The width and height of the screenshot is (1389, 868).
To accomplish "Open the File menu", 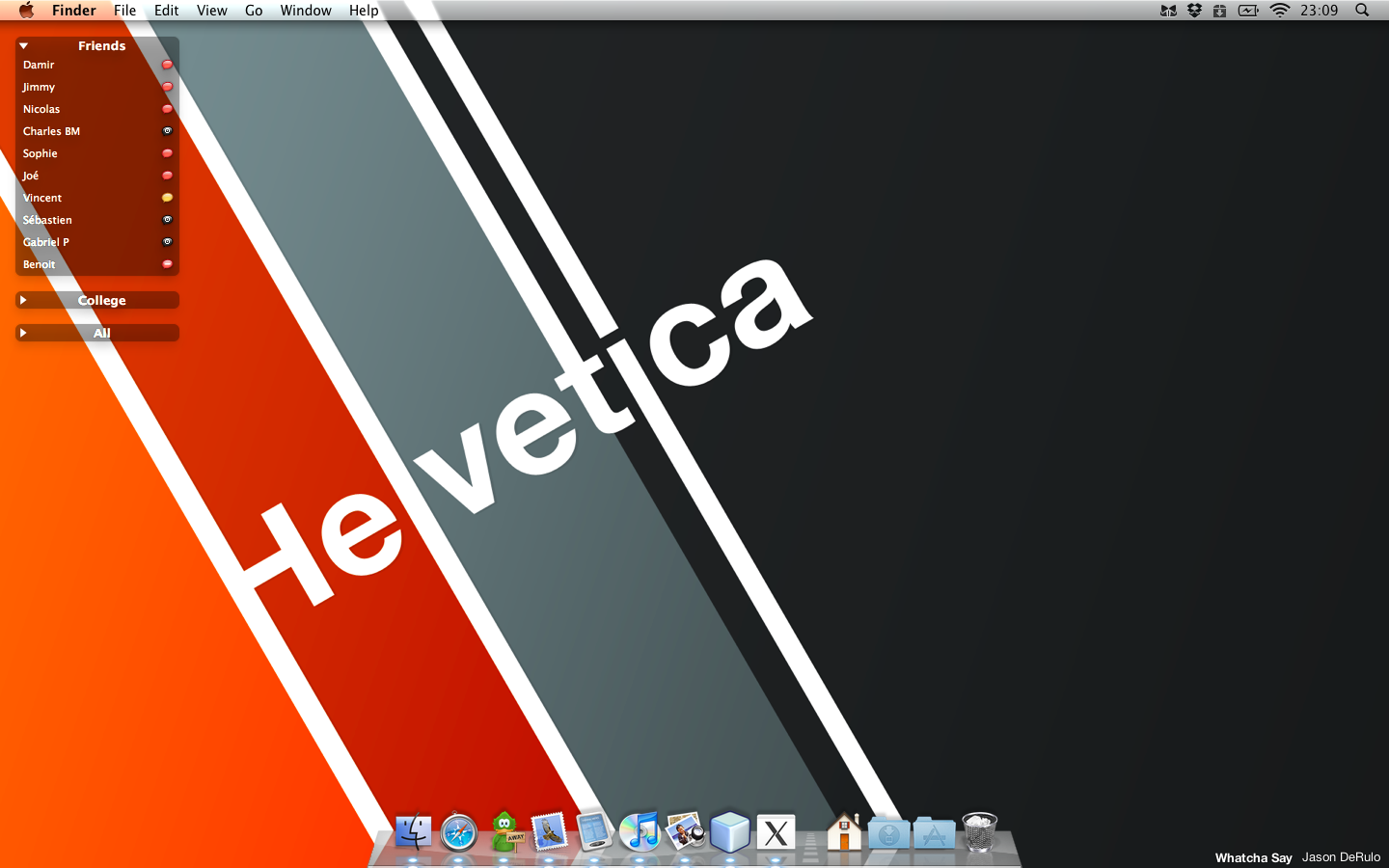I will point(124,10).
